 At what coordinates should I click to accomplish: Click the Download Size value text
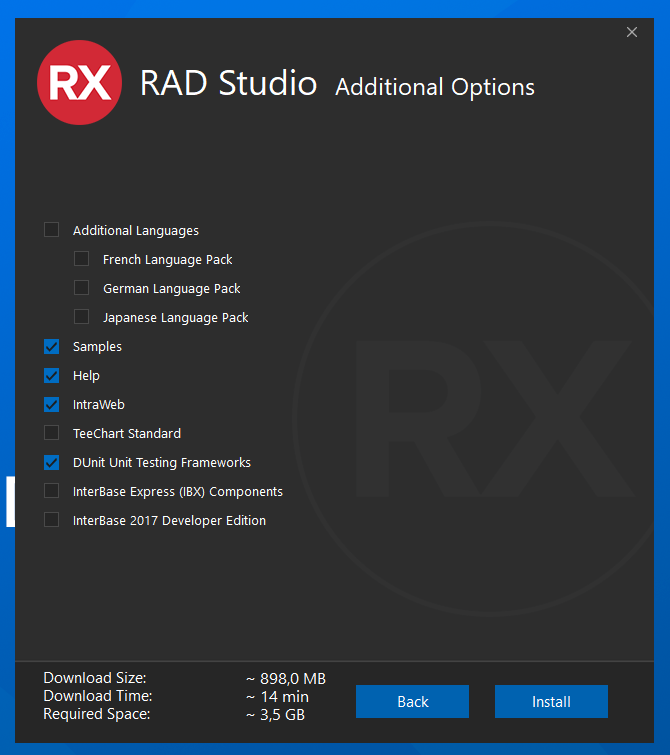click(x=285, y=679)
